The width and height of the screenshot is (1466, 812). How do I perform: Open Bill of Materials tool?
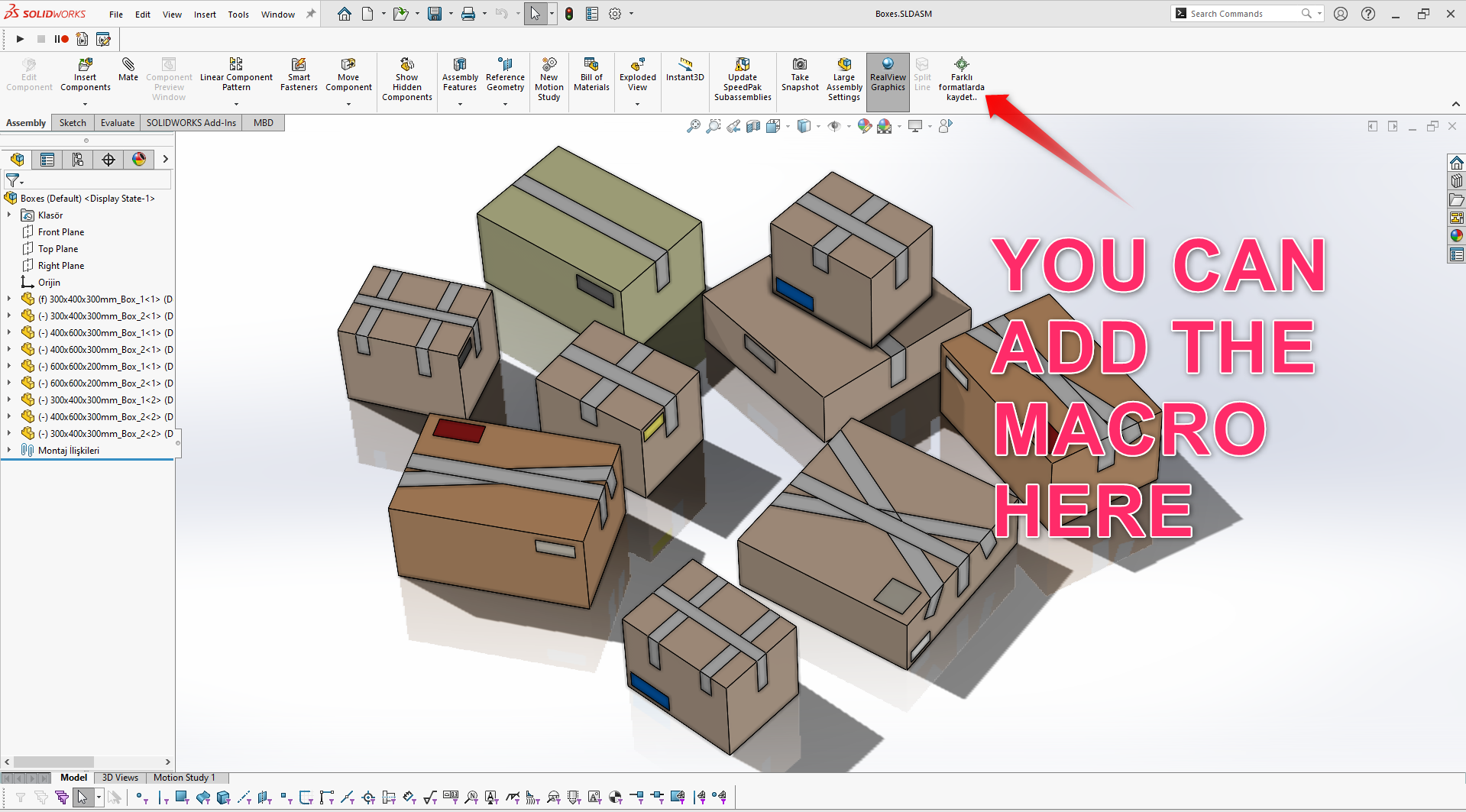click(x=591, y=75)
